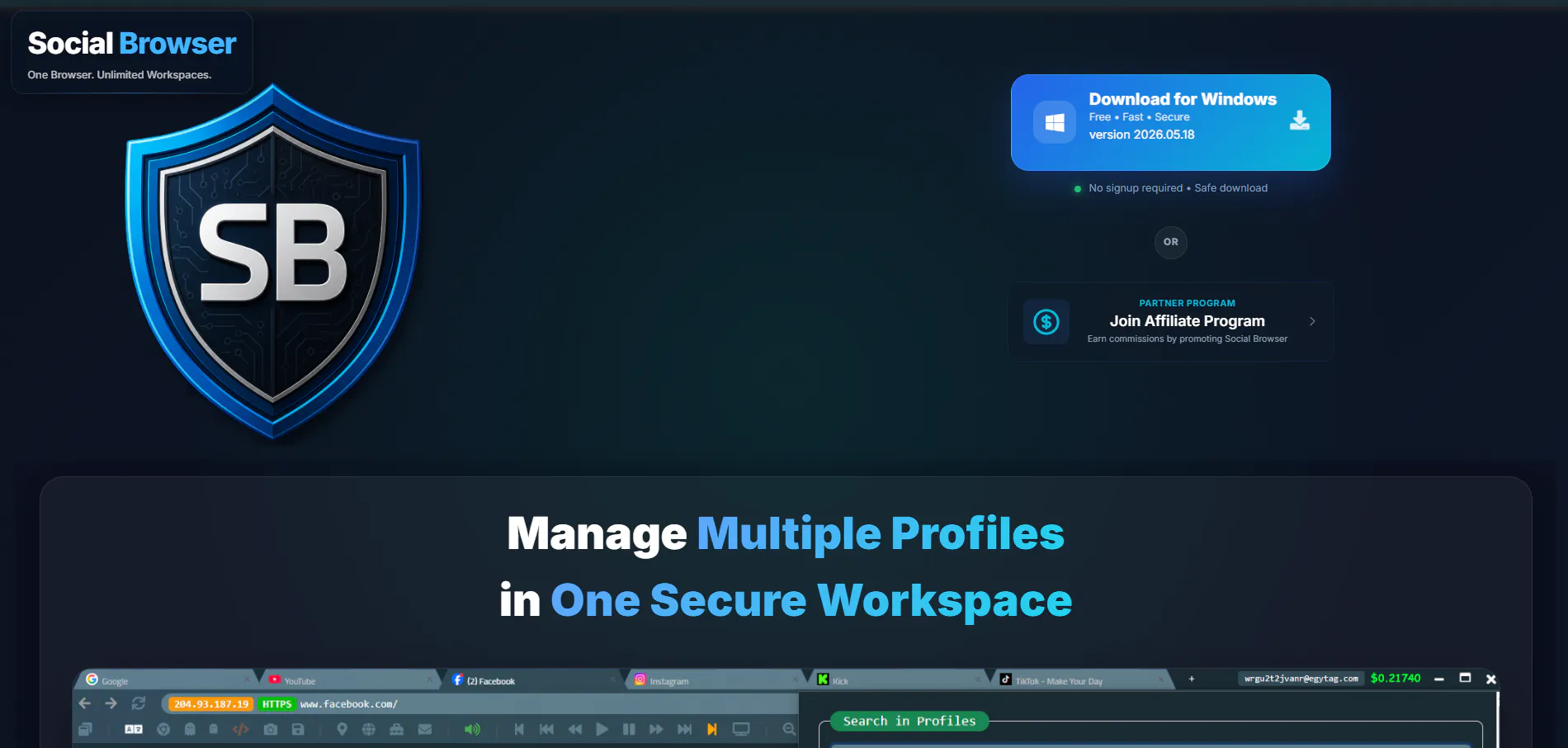This screenshot has width=1568, height=748.
Task: Click the OR divider badge
Action: click(x=1171, y=242)
